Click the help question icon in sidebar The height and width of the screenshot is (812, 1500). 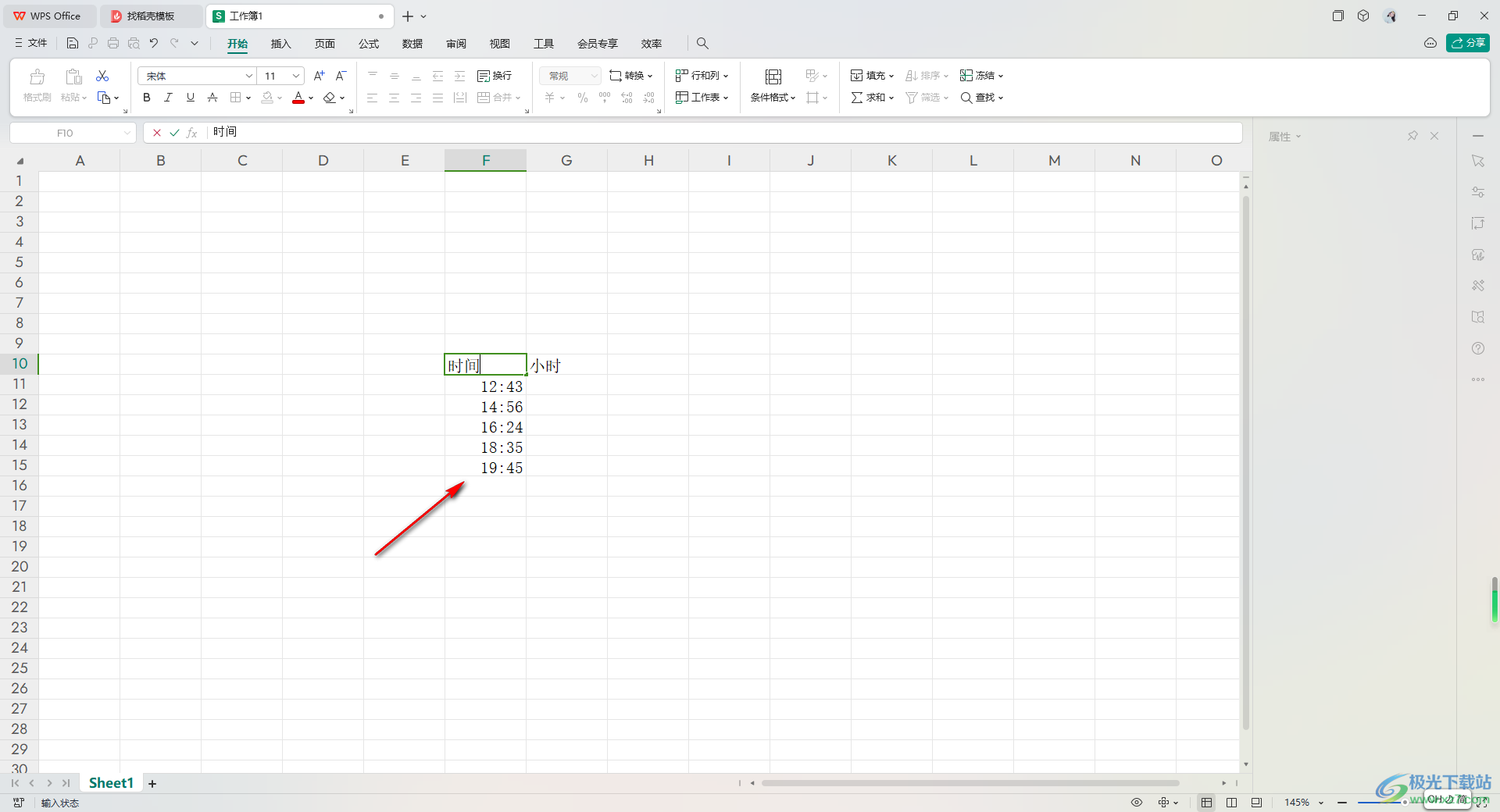point(1478,348)
